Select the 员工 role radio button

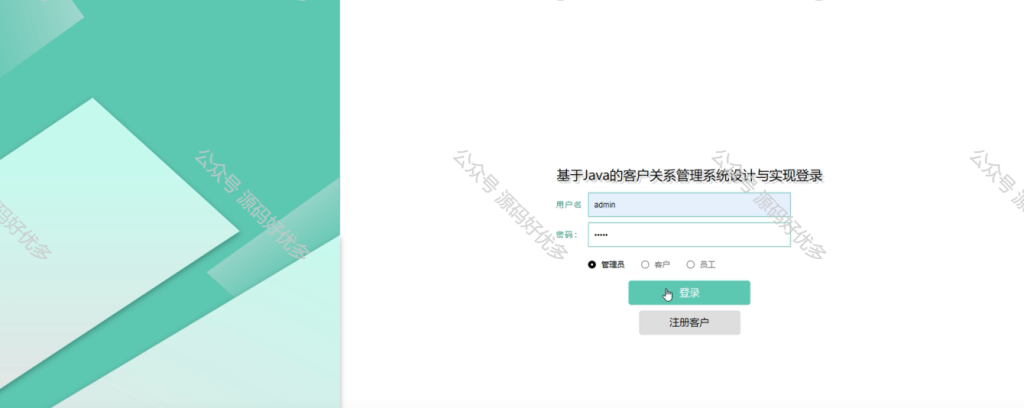pos(690,264)
